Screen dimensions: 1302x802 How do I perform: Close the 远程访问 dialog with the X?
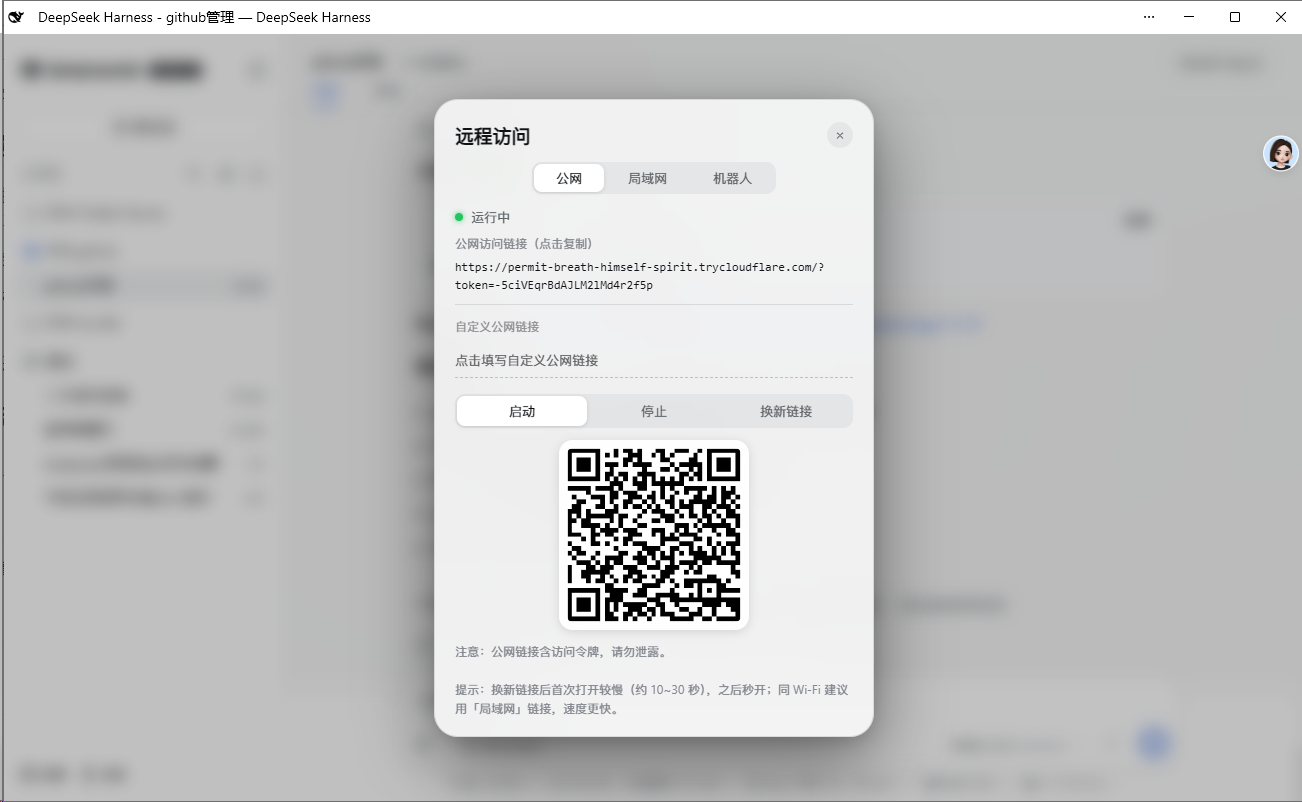pyautogui.click(x=840, y=136)
